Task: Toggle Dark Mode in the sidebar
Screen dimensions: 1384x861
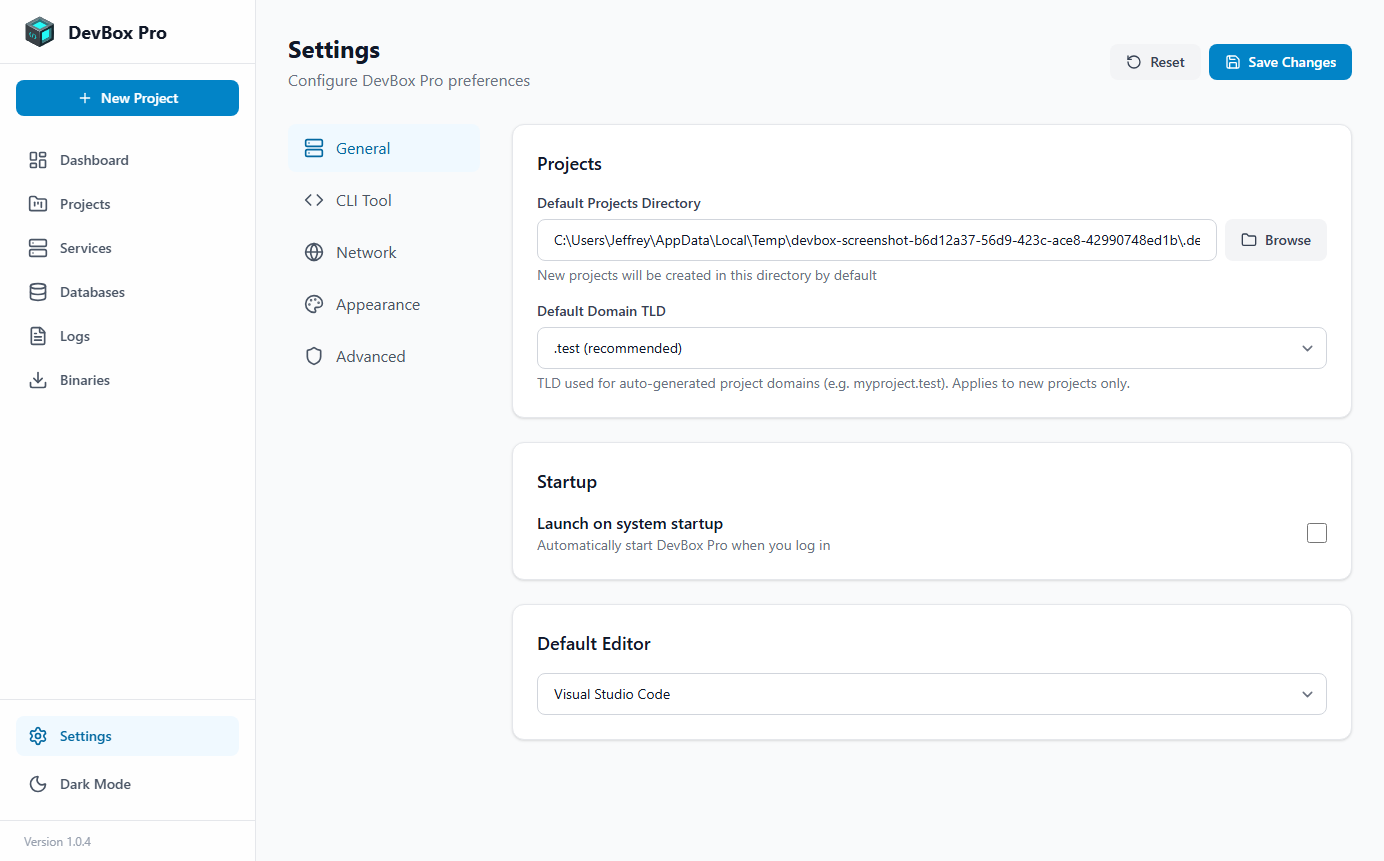Action: pos(37,784)
